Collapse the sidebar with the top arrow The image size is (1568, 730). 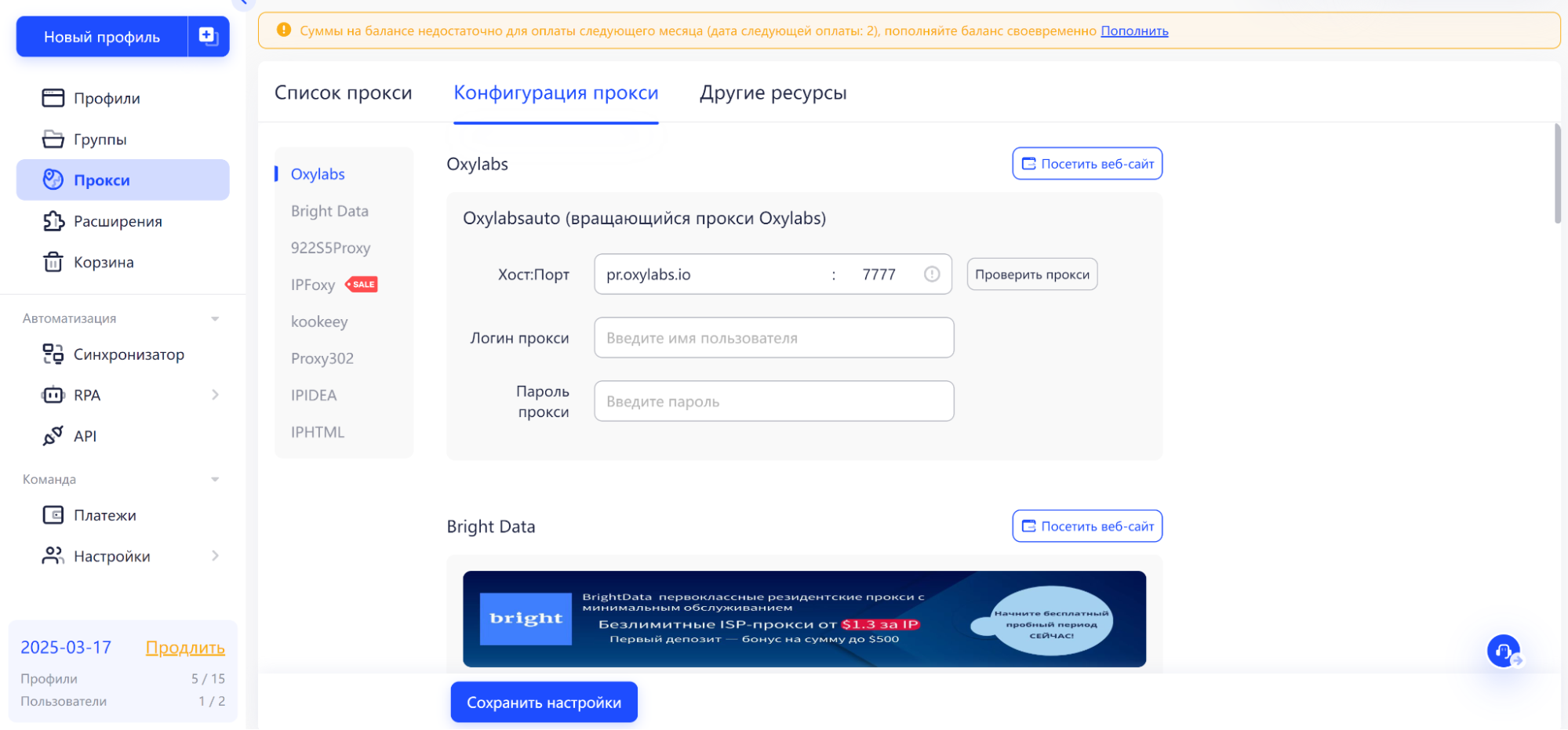(x=242, y=3)
